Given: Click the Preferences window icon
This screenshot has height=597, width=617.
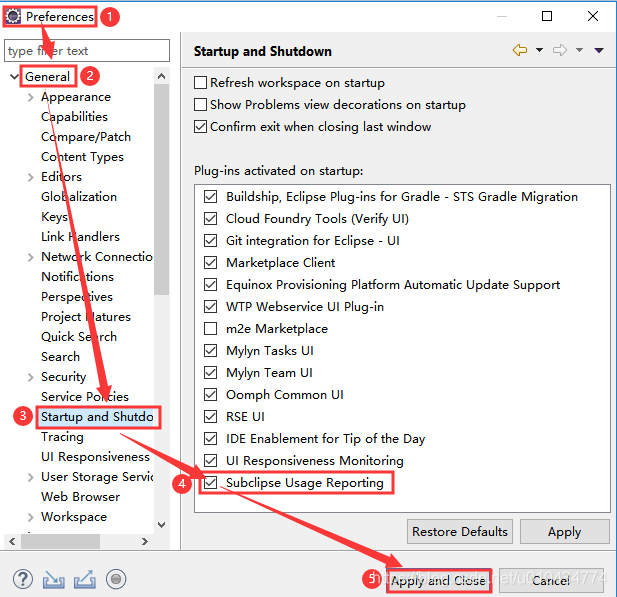Looking at the screenshot, I should point(13,16).
